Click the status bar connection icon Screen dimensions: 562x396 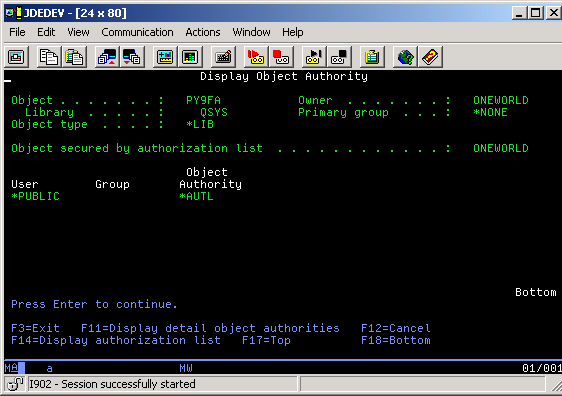15,384
